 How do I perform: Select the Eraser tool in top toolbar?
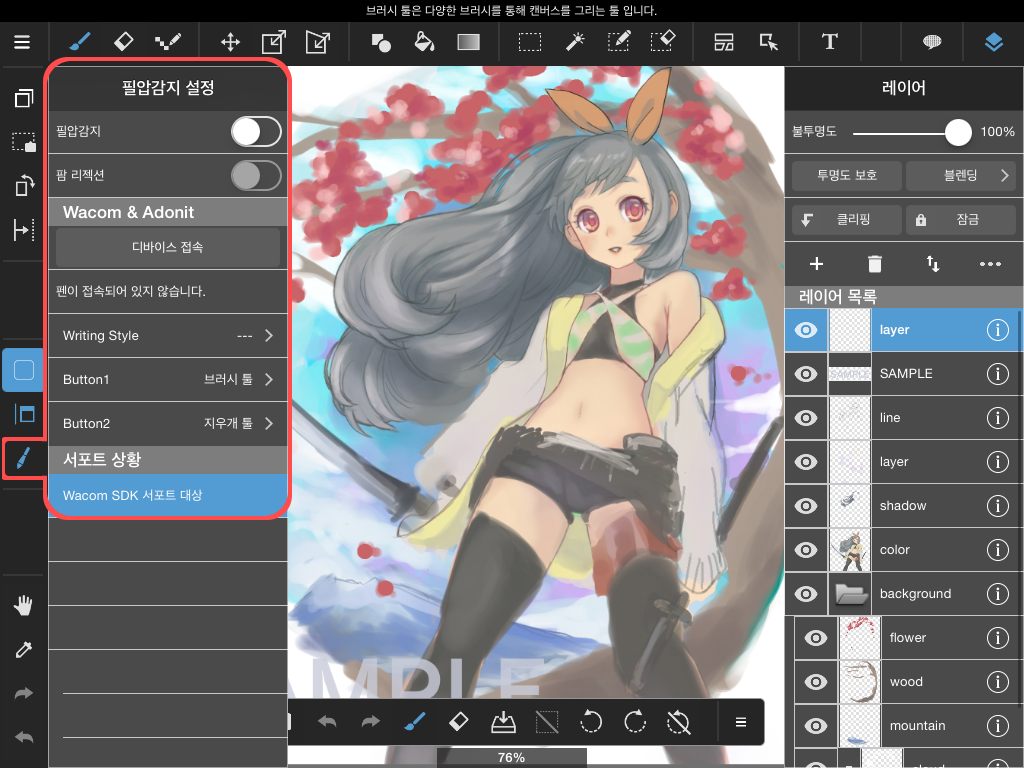tap(123, 42)
